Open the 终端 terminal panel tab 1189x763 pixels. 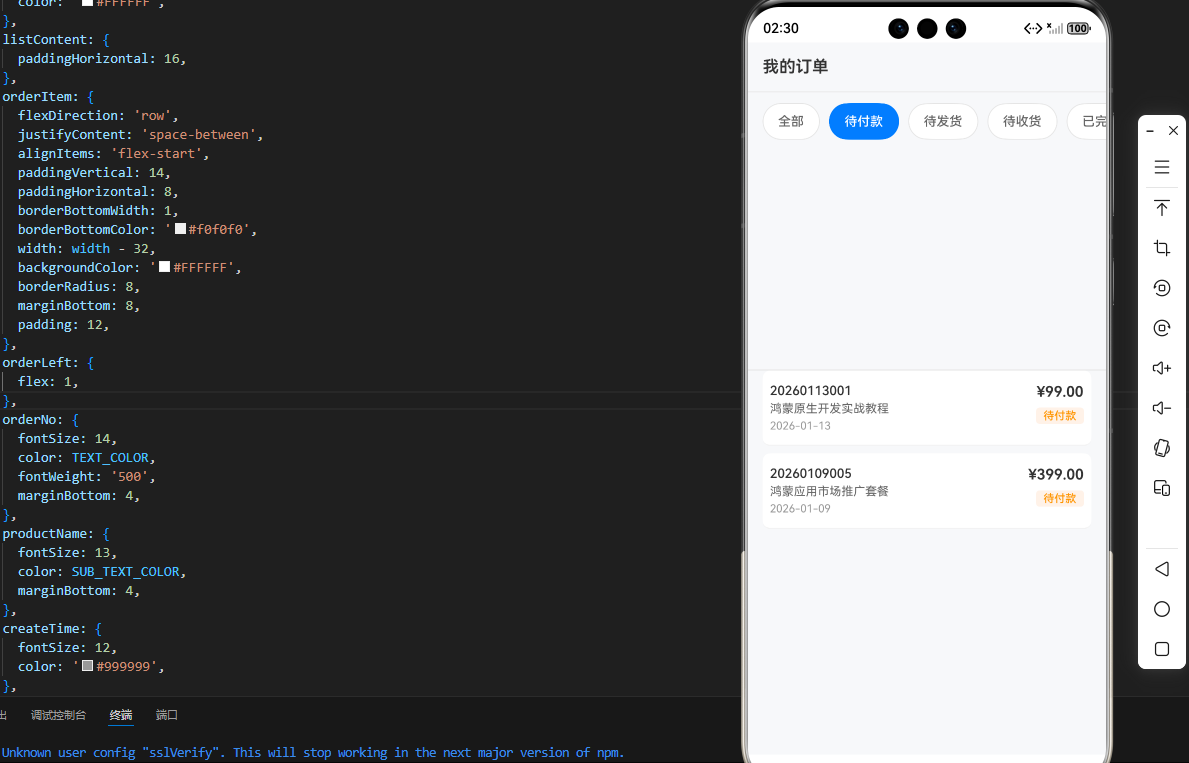tap(121, 715)
